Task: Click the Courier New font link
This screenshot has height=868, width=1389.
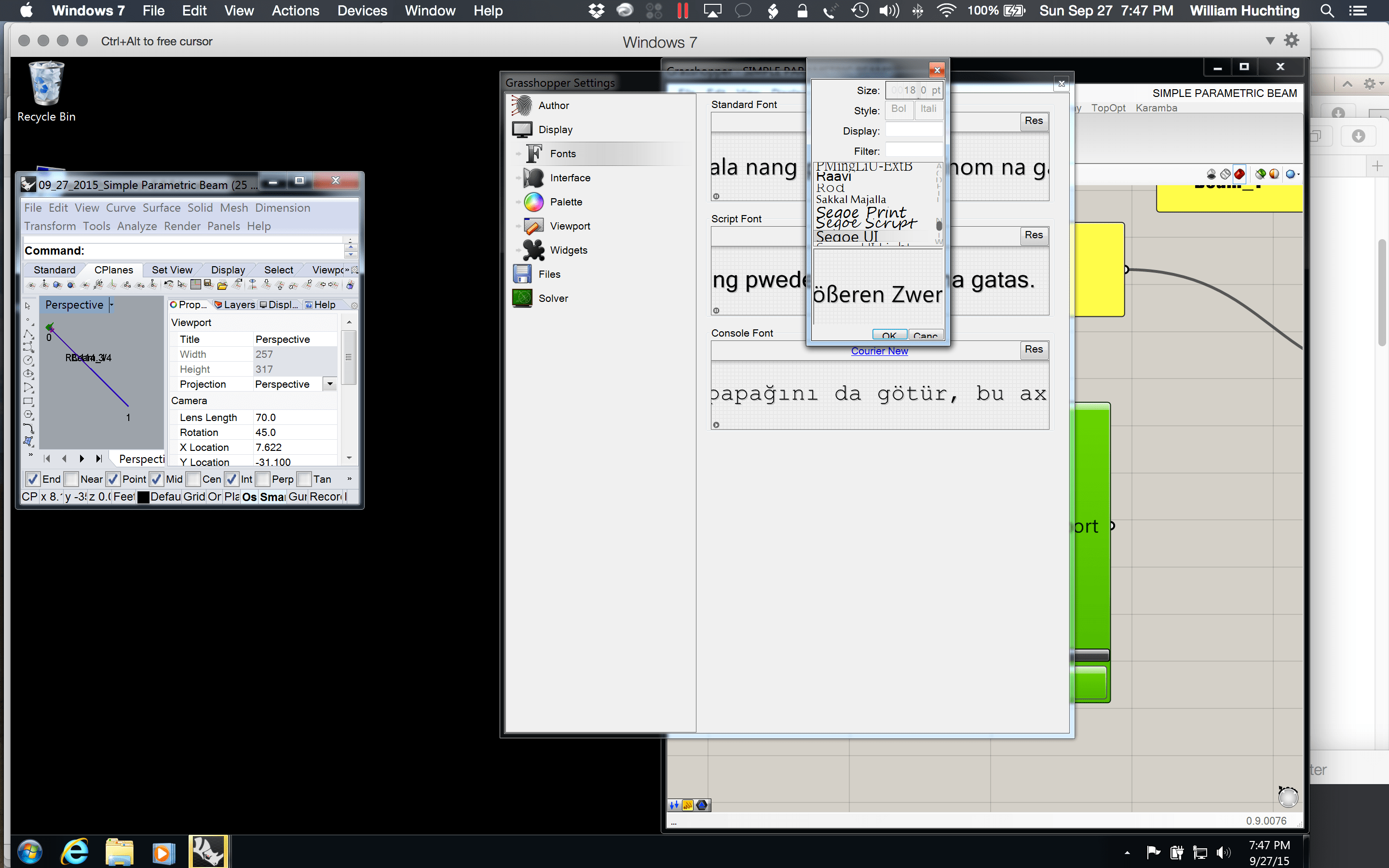Action: (x=879, y=351)
